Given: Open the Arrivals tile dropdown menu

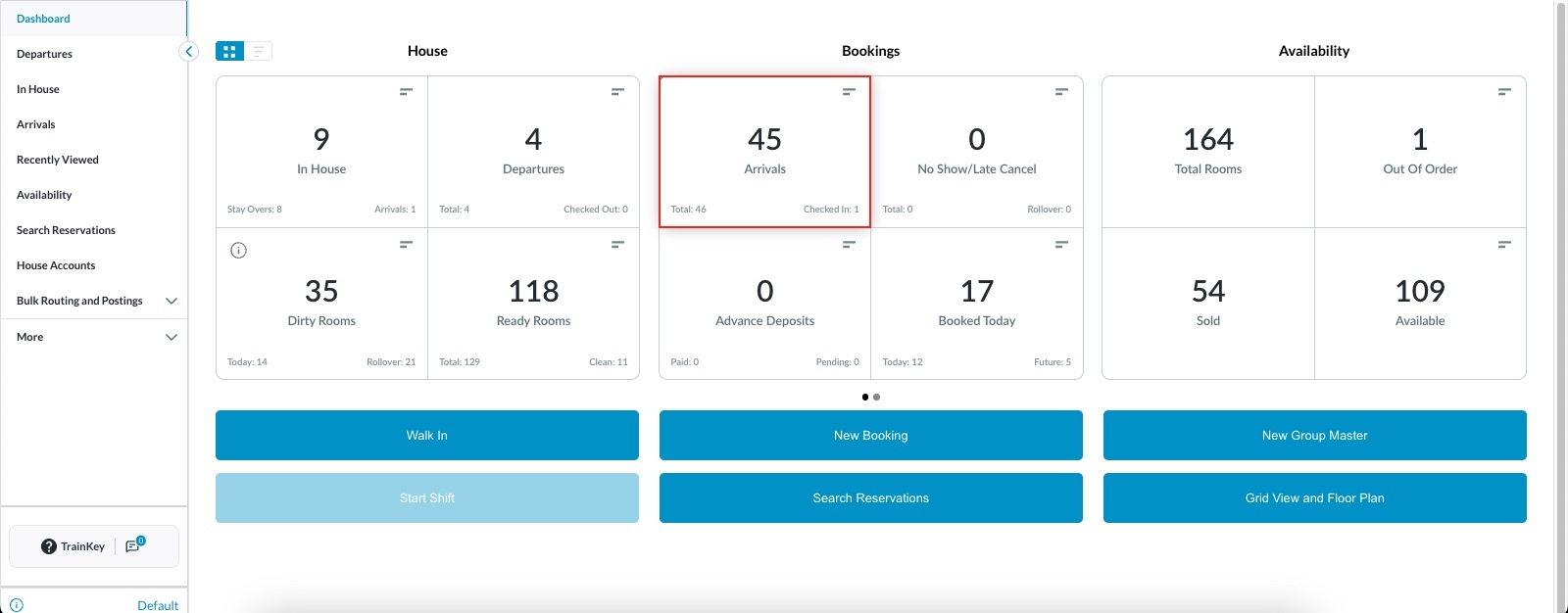Looking at the screenshot, I should pyautogui.click(x=849, y=92).
